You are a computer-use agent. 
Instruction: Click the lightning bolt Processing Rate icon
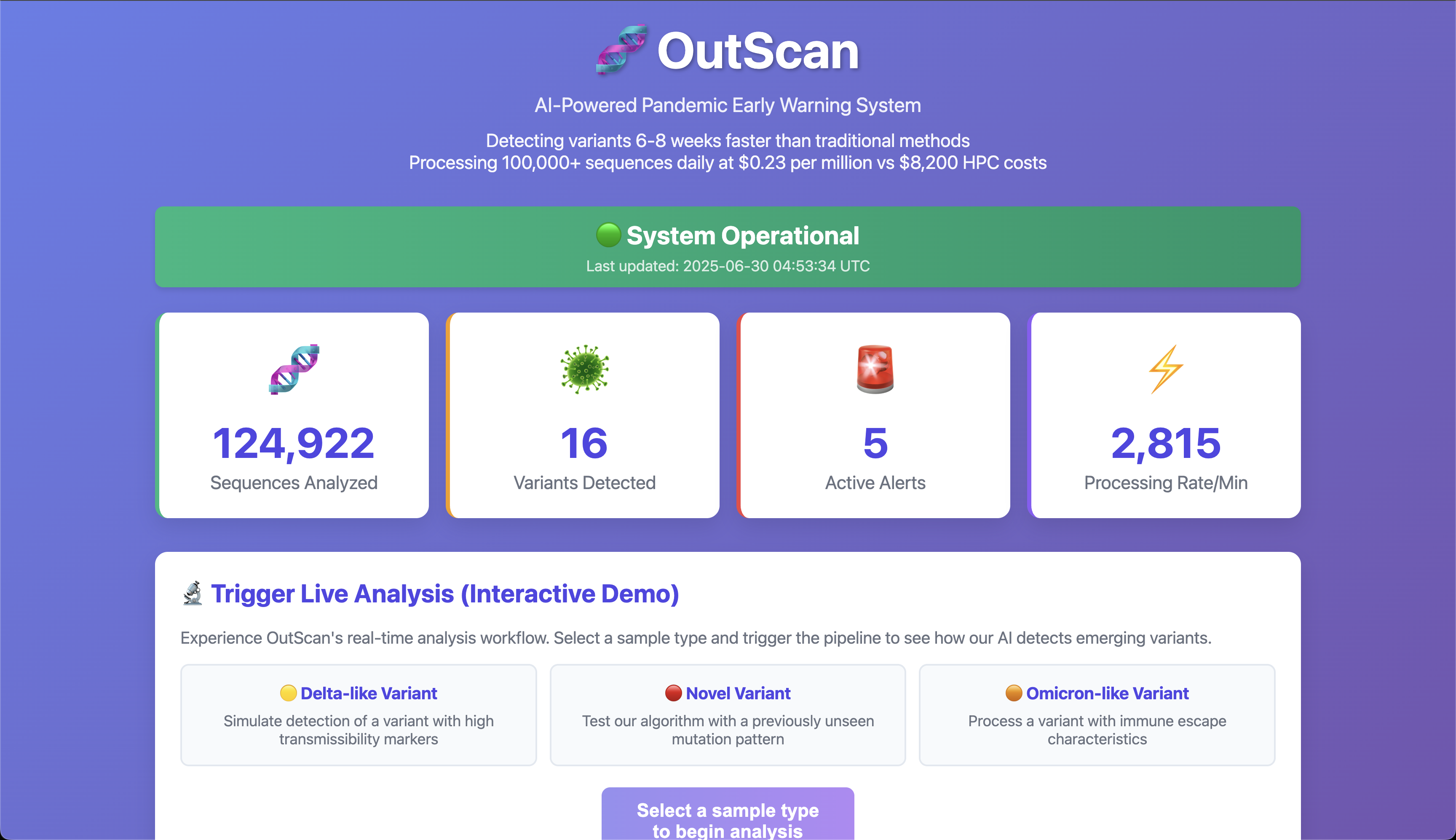click(1165, 369)
